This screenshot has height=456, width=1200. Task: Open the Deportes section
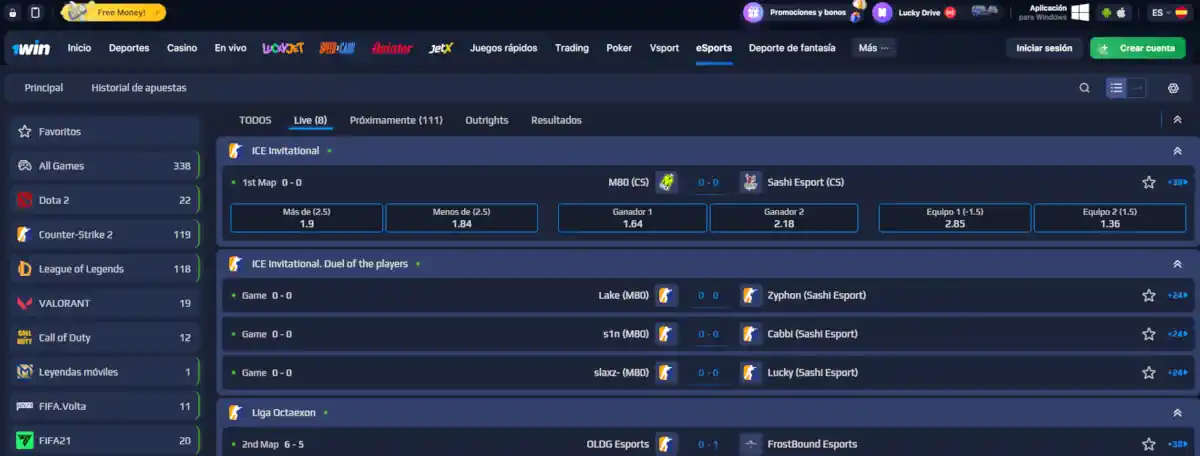click(x=129, y=48)
